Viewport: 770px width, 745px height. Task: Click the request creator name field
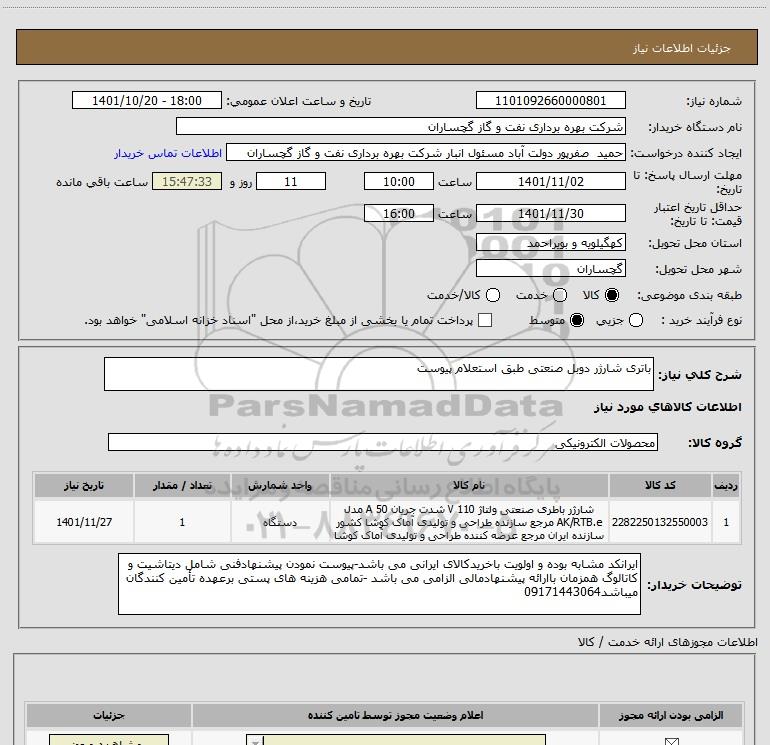[426, 153]
